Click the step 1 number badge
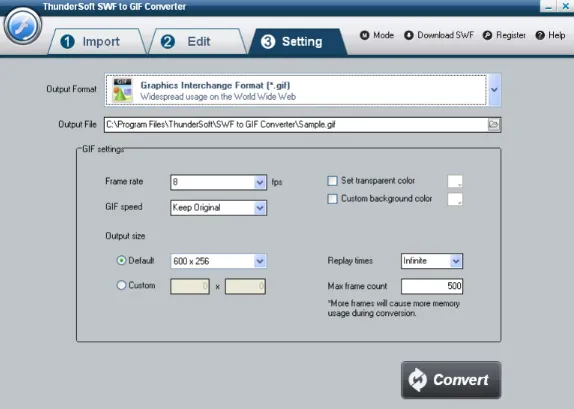Viewport: 574px width, 409px height. [x=67, y=42]
